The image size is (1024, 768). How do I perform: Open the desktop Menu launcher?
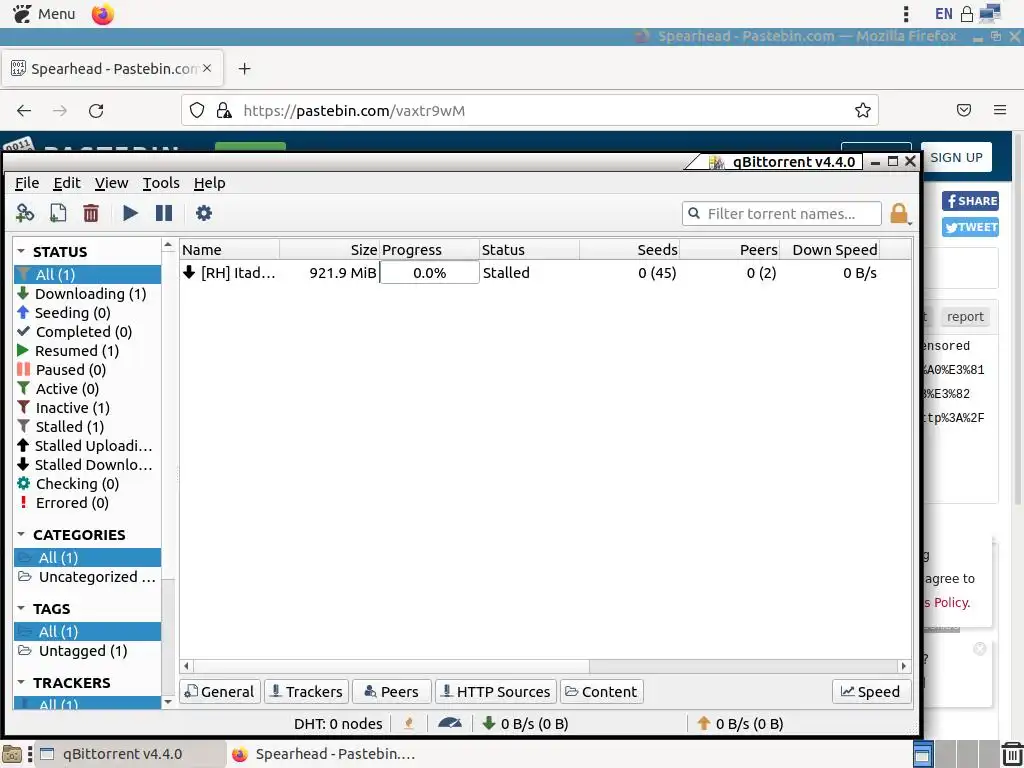tap(44, 14)
